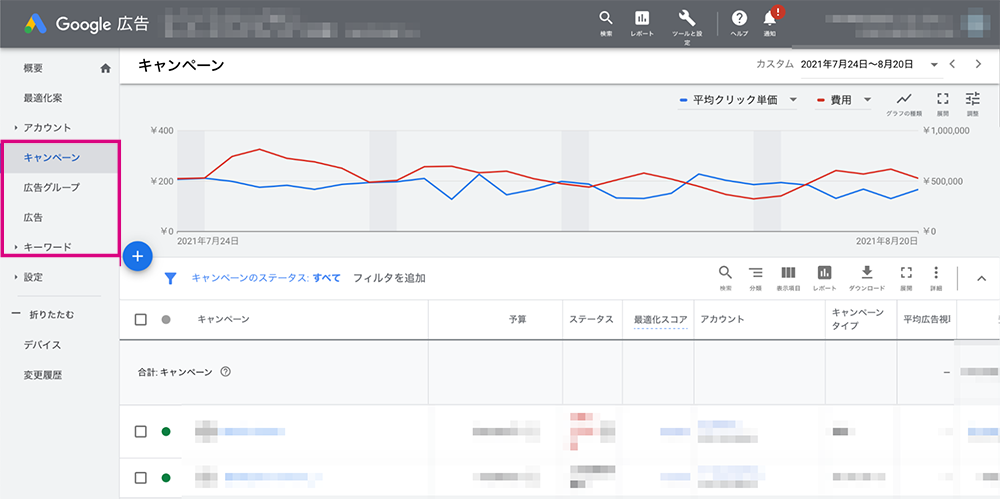
Task: Sort by キャンペーン タイプ column header
Action: tap(858, 319)
